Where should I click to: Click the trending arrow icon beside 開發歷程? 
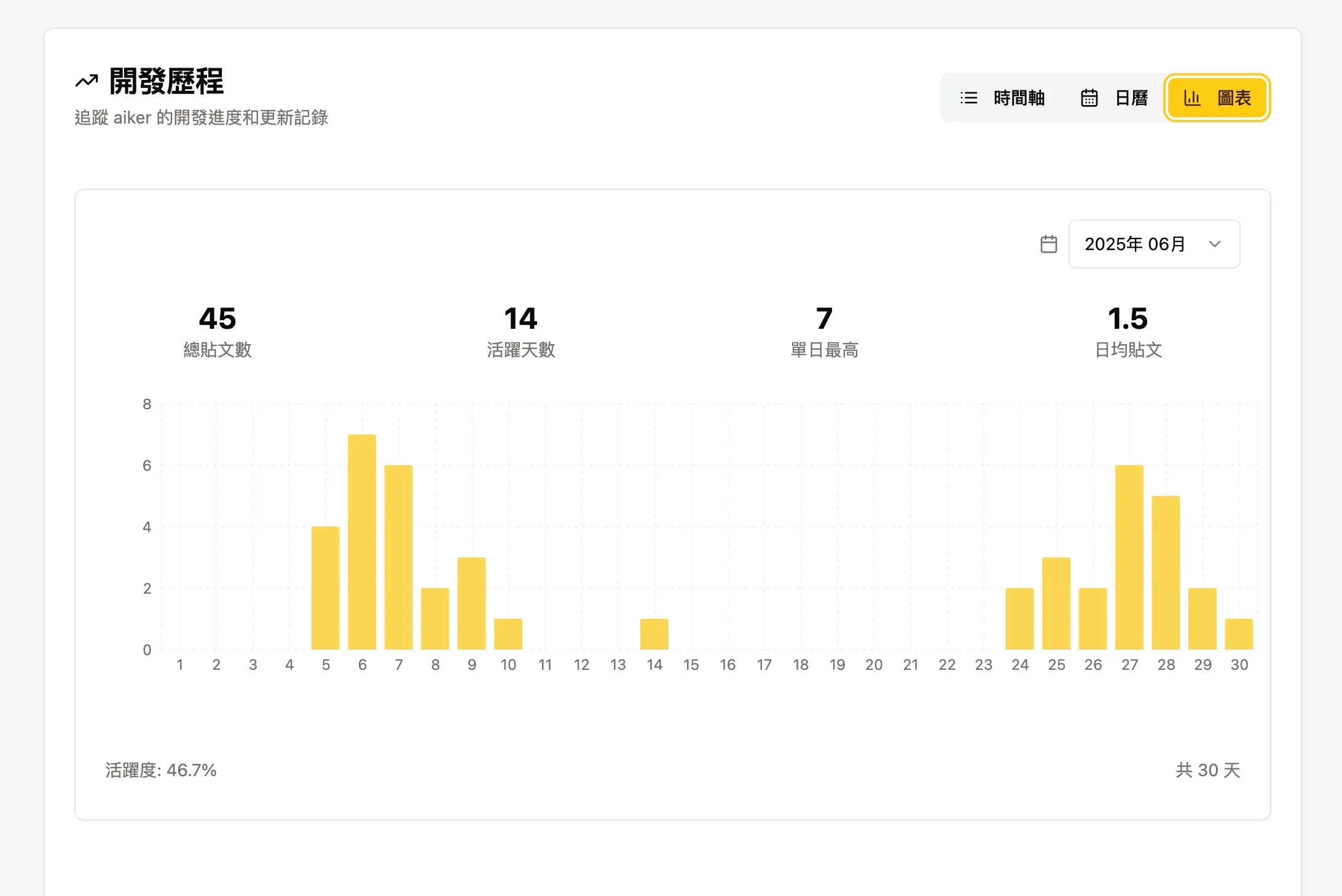pyautogui.click(x=85, y=80)
